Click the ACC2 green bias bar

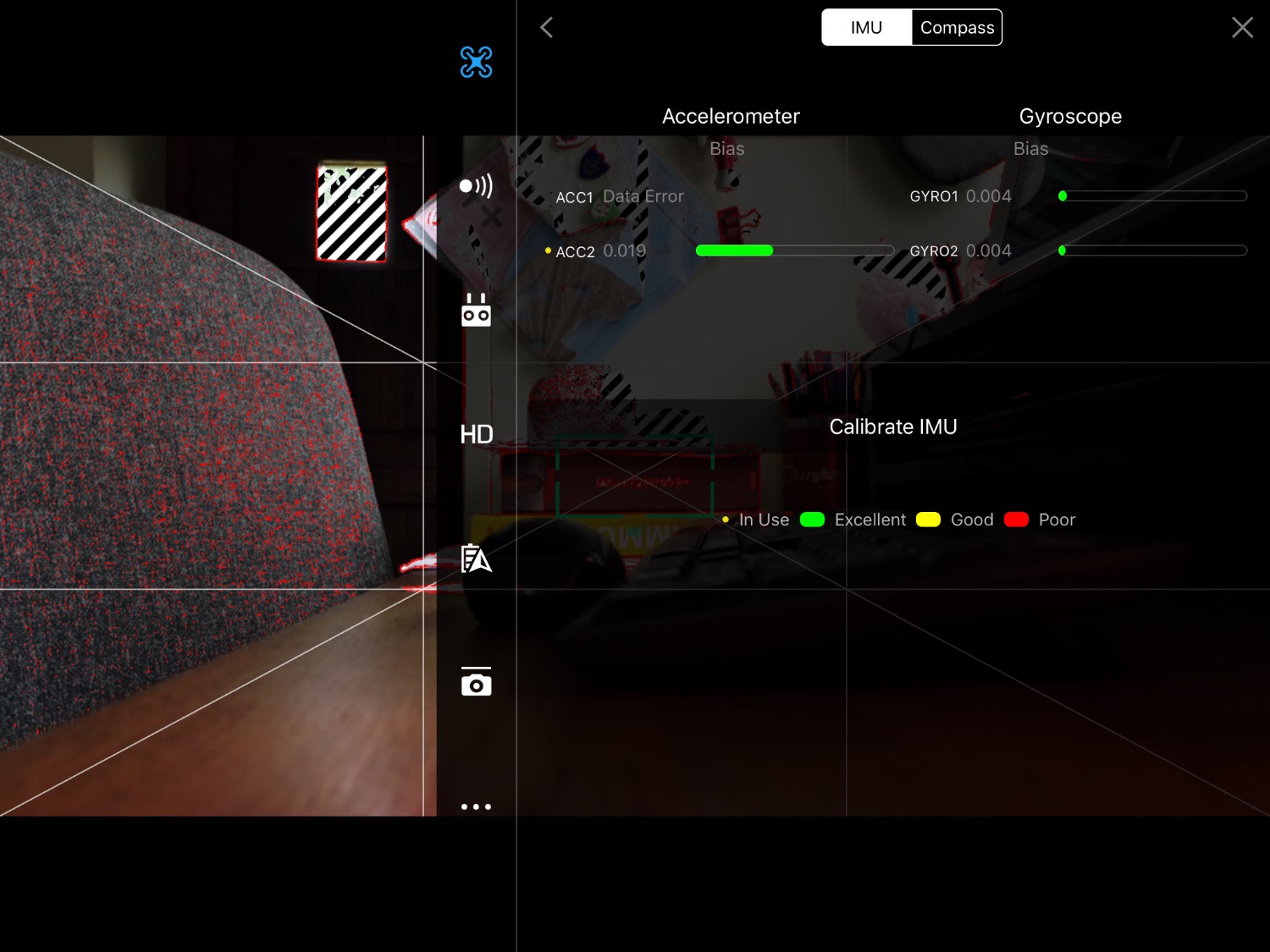pos(734,250)
